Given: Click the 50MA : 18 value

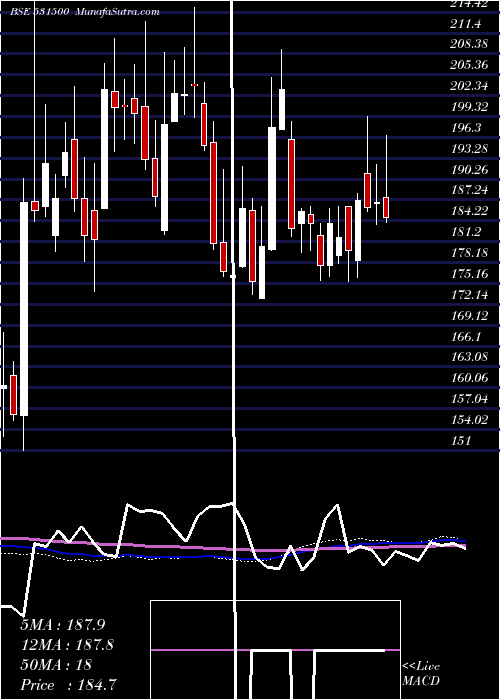Looking at the screenshot, I should (56, 665).
